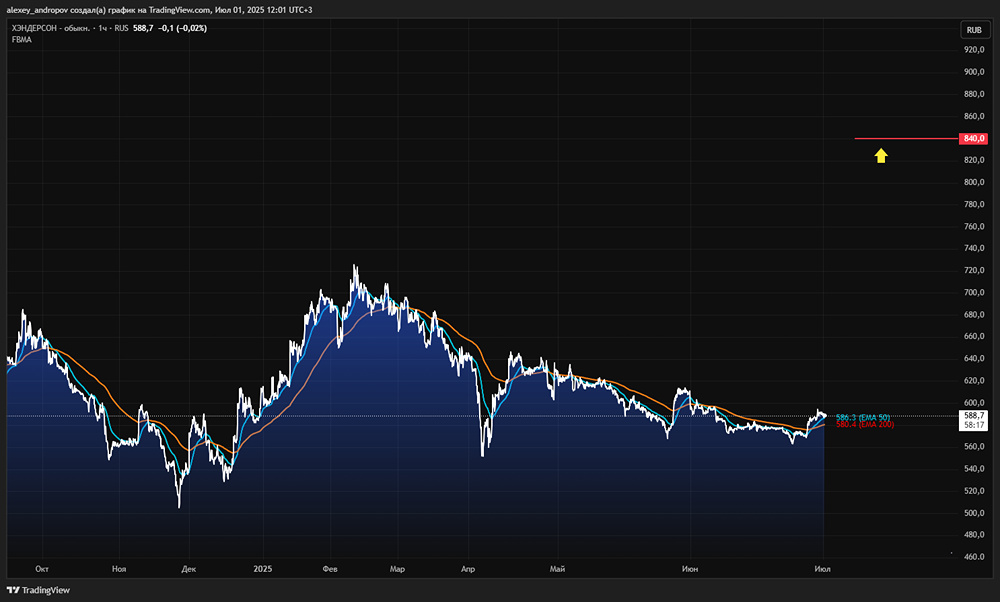The image size is (1000, 602).
Task: Click the 840,0 red price label
Action: (x=973, y=138)
